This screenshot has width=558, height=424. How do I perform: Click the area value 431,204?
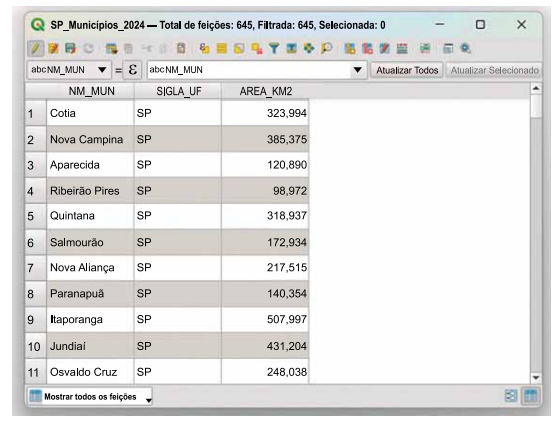[x=286, y=346]
